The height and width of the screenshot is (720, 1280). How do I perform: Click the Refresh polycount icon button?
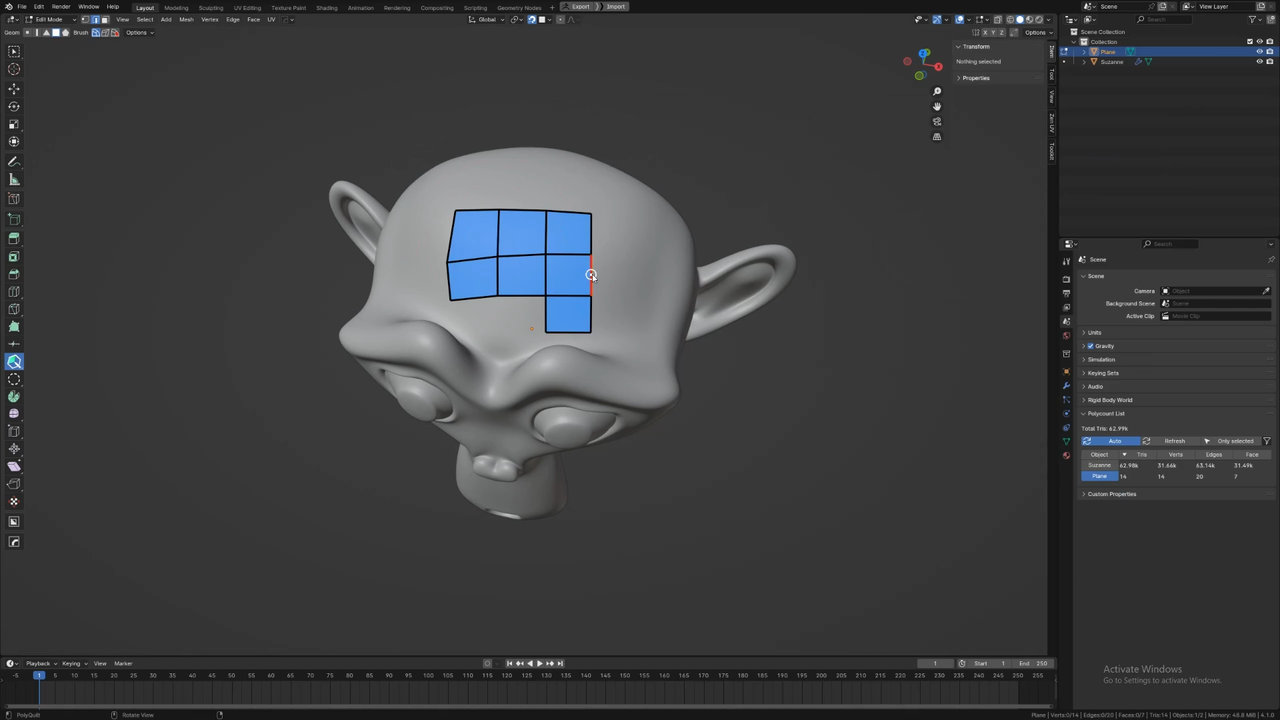[1146, 441]
